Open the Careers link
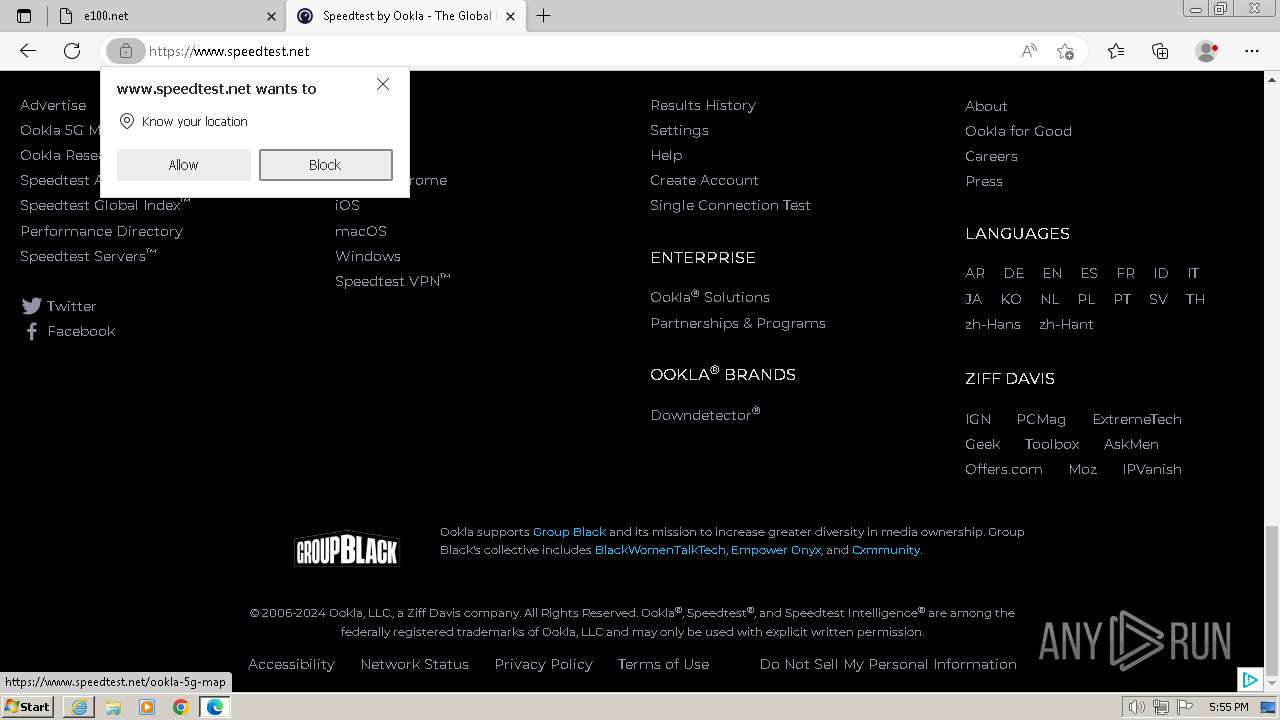This screenshot has height=720, width=1280. (991, 156)
